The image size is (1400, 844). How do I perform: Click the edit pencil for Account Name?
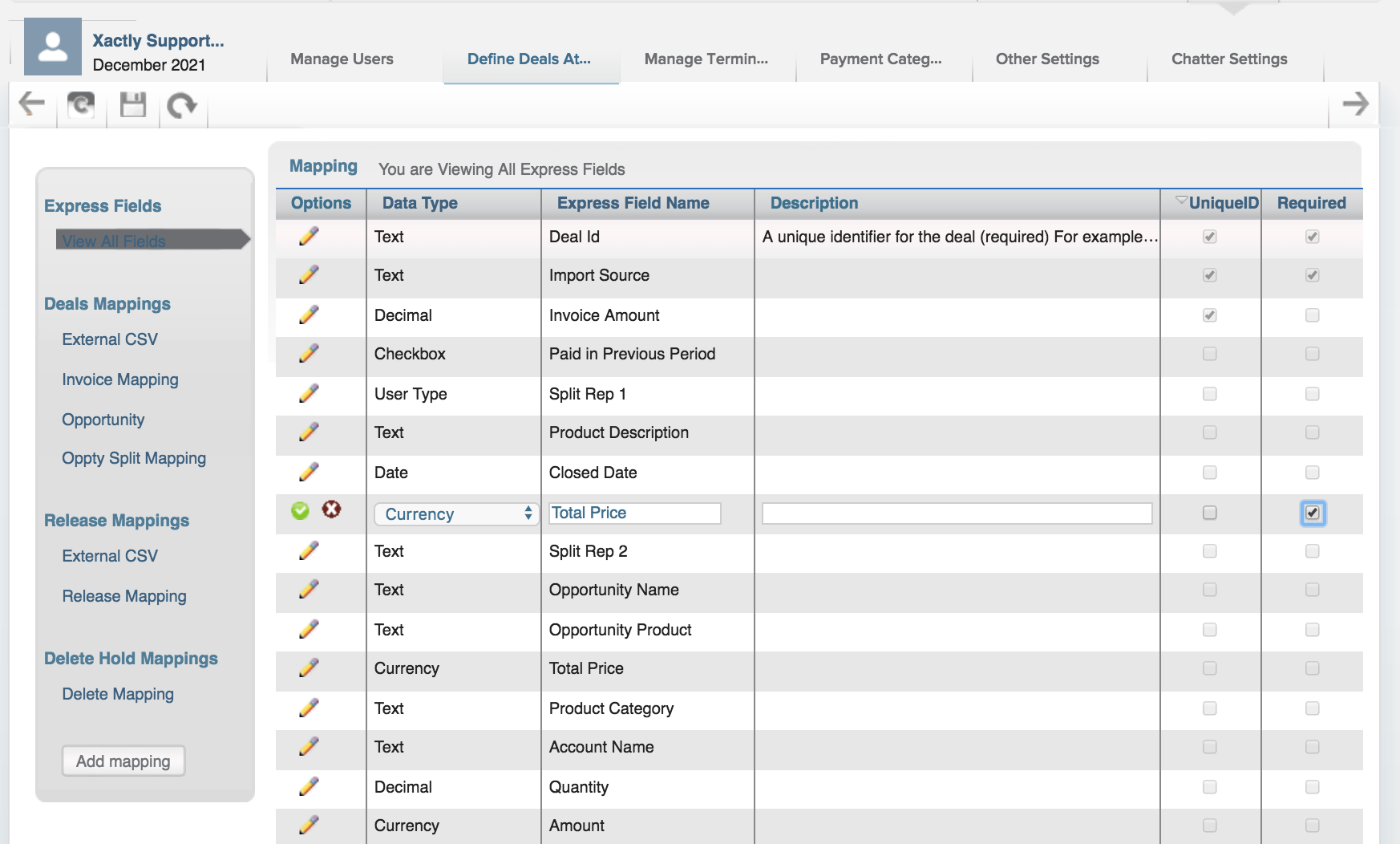click(309, 747)
